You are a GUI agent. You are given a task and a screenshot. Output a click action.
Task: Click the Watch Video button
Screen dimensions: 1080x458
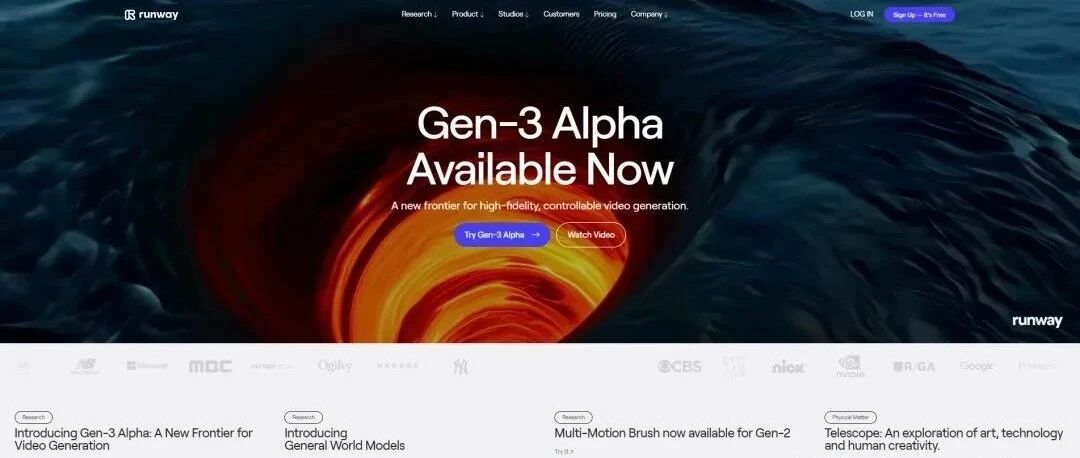tap(591, 235)
